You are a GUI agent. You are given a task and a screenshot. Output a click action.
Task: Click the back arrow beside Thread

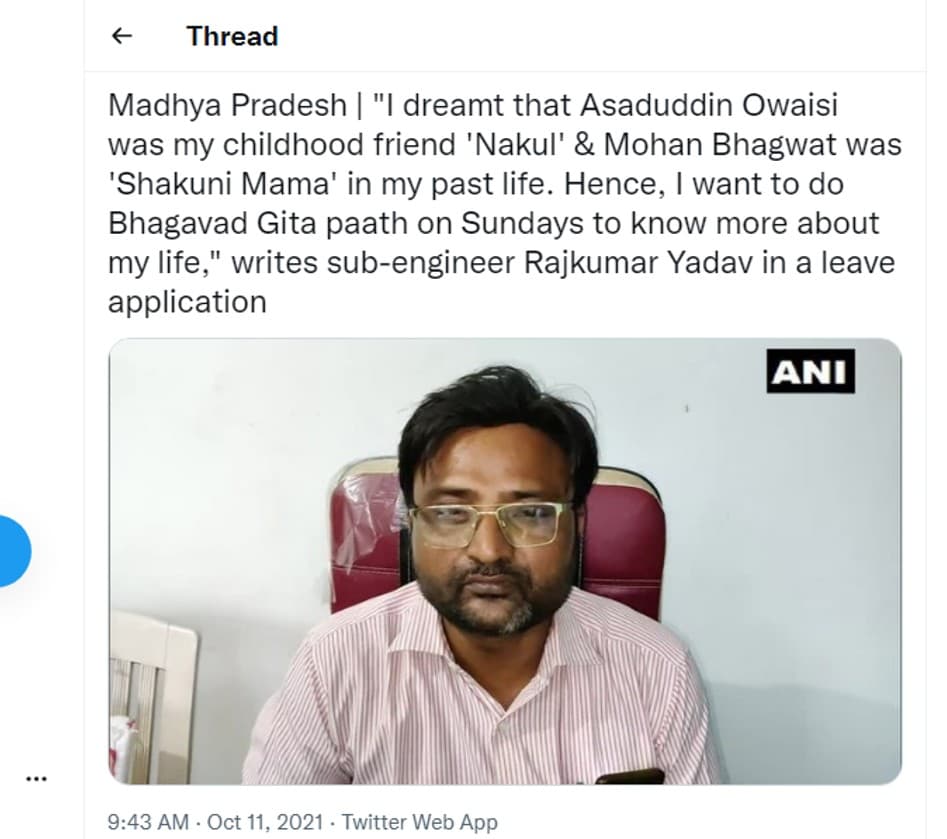121,37
